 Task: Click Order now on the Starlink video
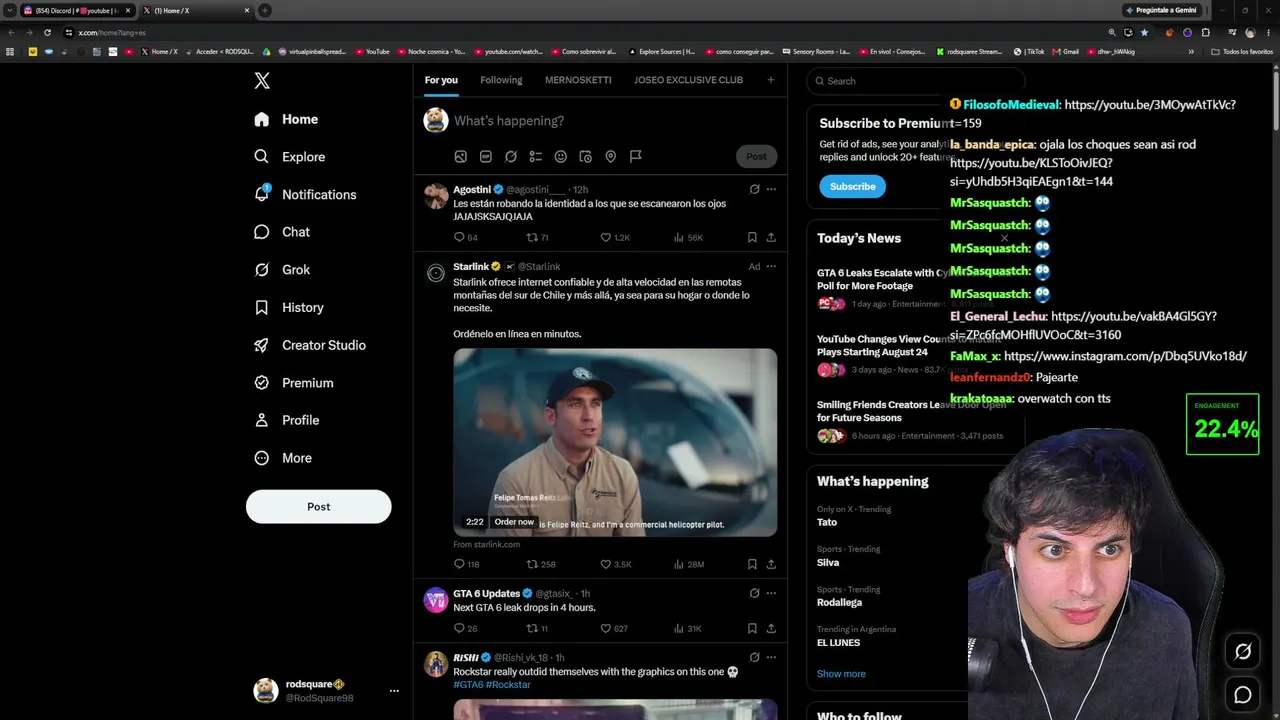[514, 522]
